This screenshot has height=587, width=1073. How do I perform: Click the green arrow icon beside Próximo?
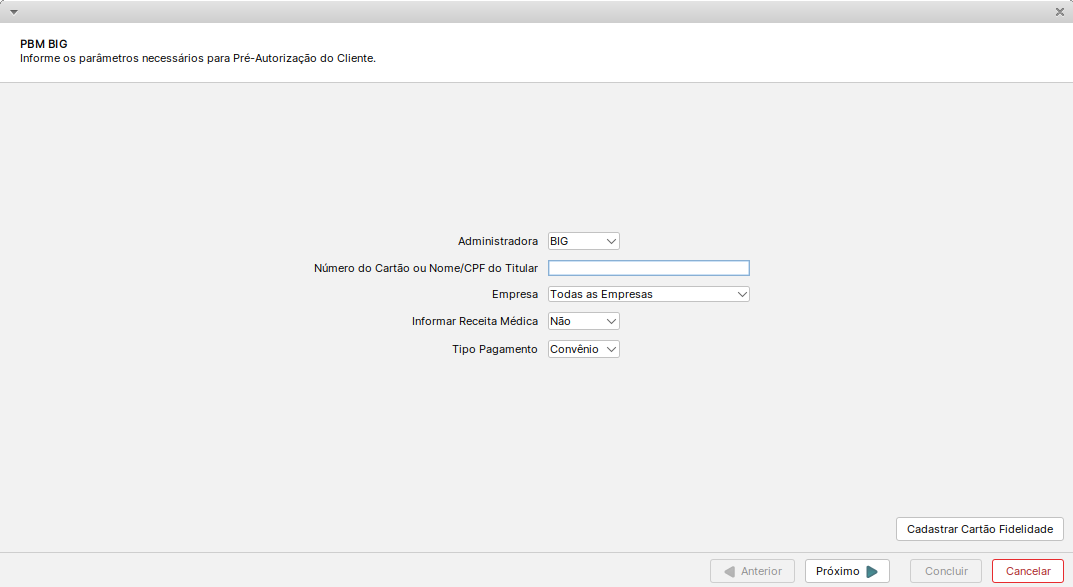(872, 571)
